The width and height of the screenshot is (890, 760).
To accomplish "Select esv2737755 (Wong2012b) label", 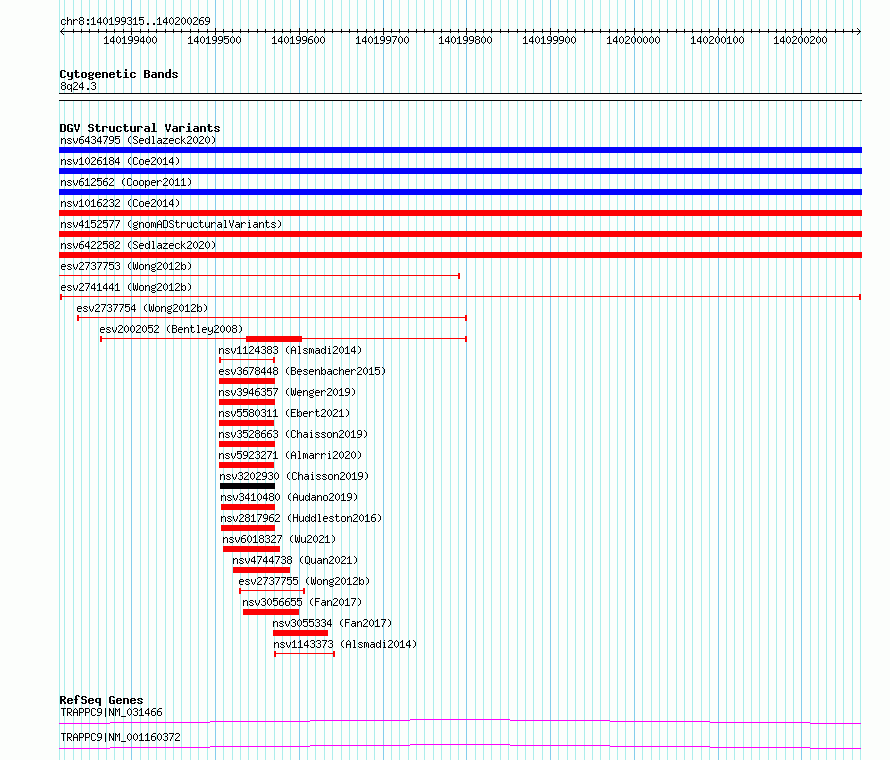I will point(304,581).
